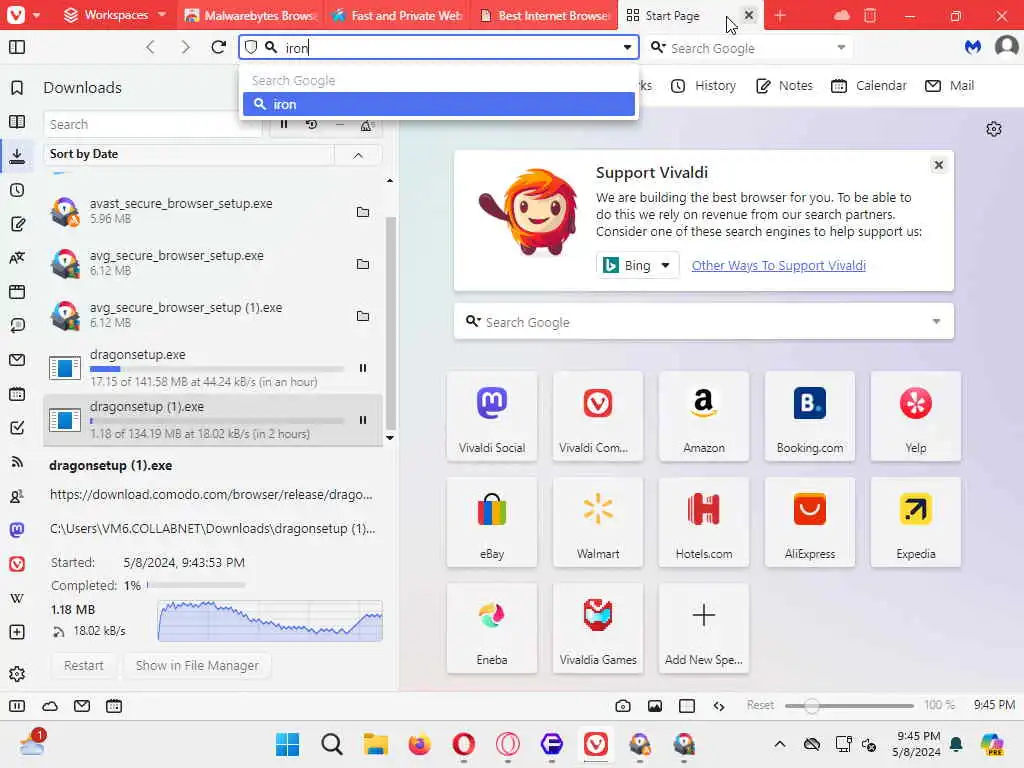Click the Downloads panel search field
This screenshot has height=768, width=1024.
coord(152,124)
